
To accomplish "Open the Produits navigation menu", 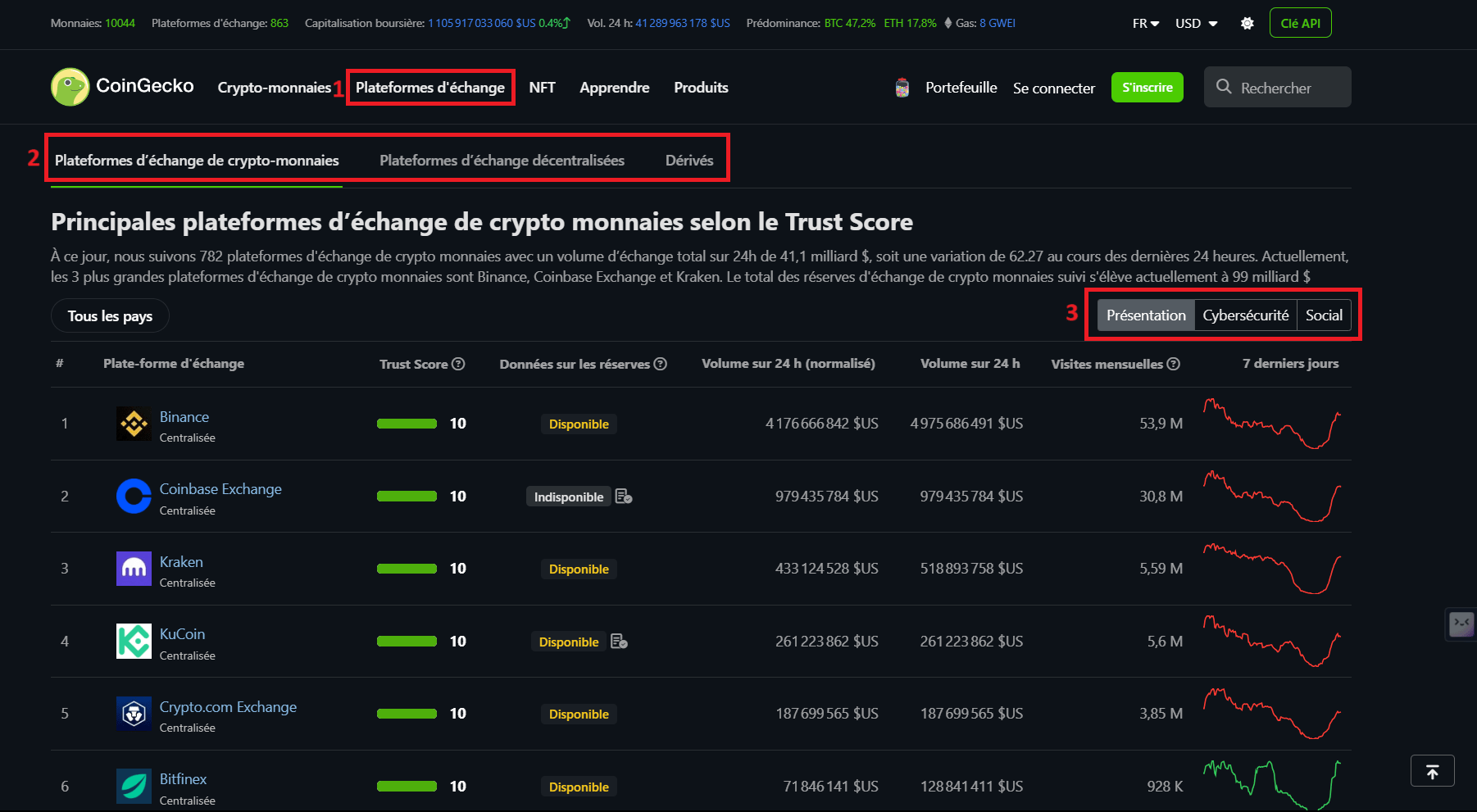I will click(x=701, y=88).
